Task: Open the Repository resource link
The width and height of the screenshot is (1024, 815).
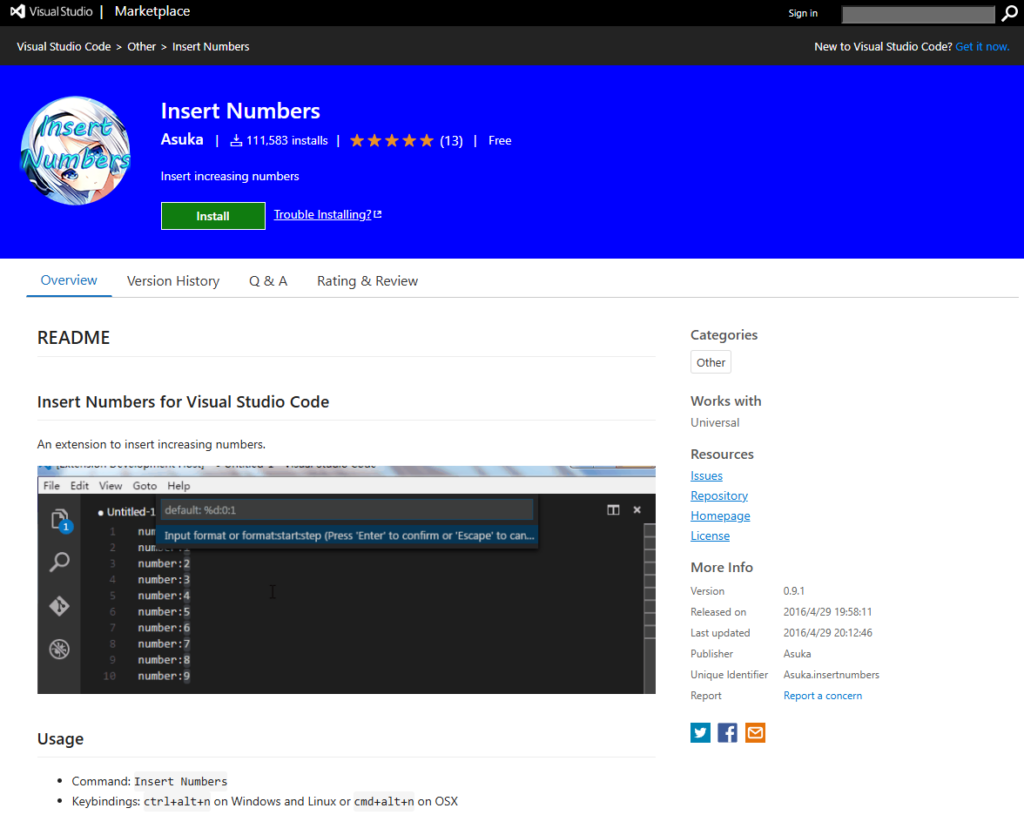Action: click(x=719, y=496)
